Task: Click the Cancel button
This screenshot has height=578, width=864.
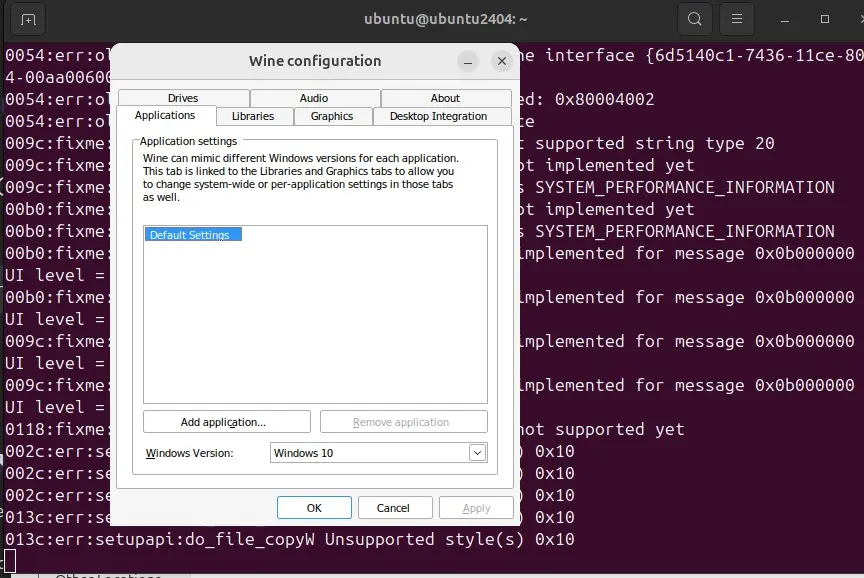Action: tap(395, 508)
